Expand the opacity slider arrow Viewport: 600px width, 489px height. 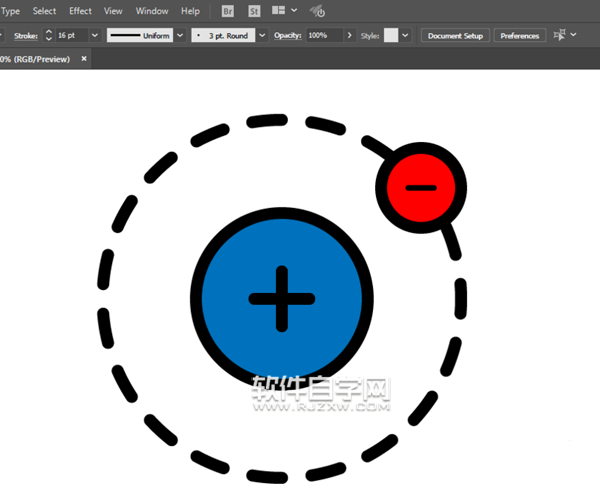pyautogui.click(x=349, y=35)
